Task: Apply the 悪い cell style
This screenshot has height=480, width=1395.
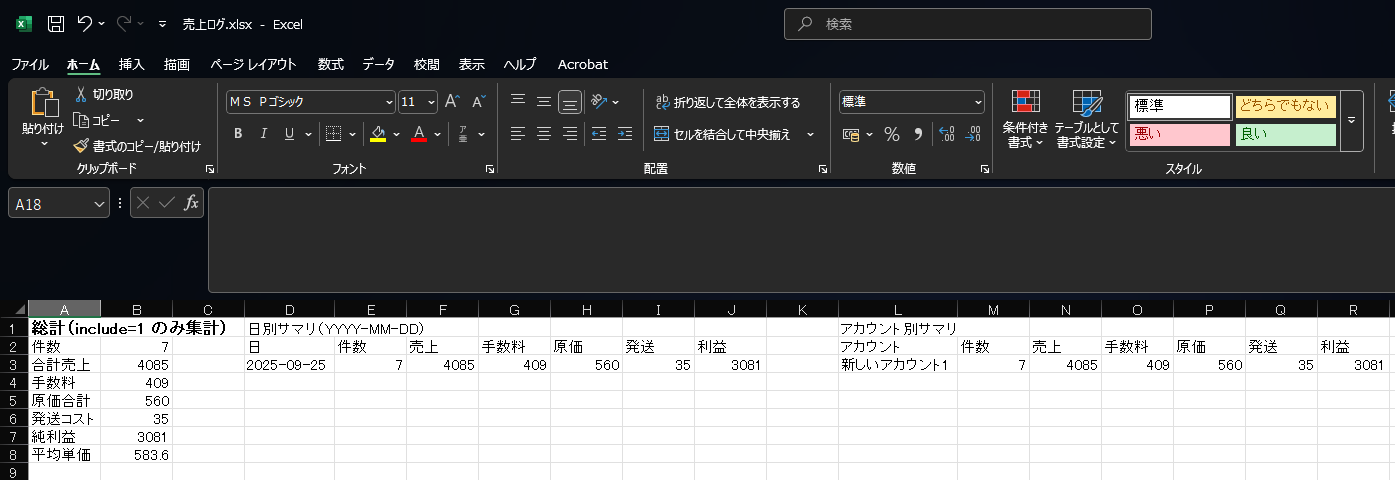Action: tap(1179, 134)
